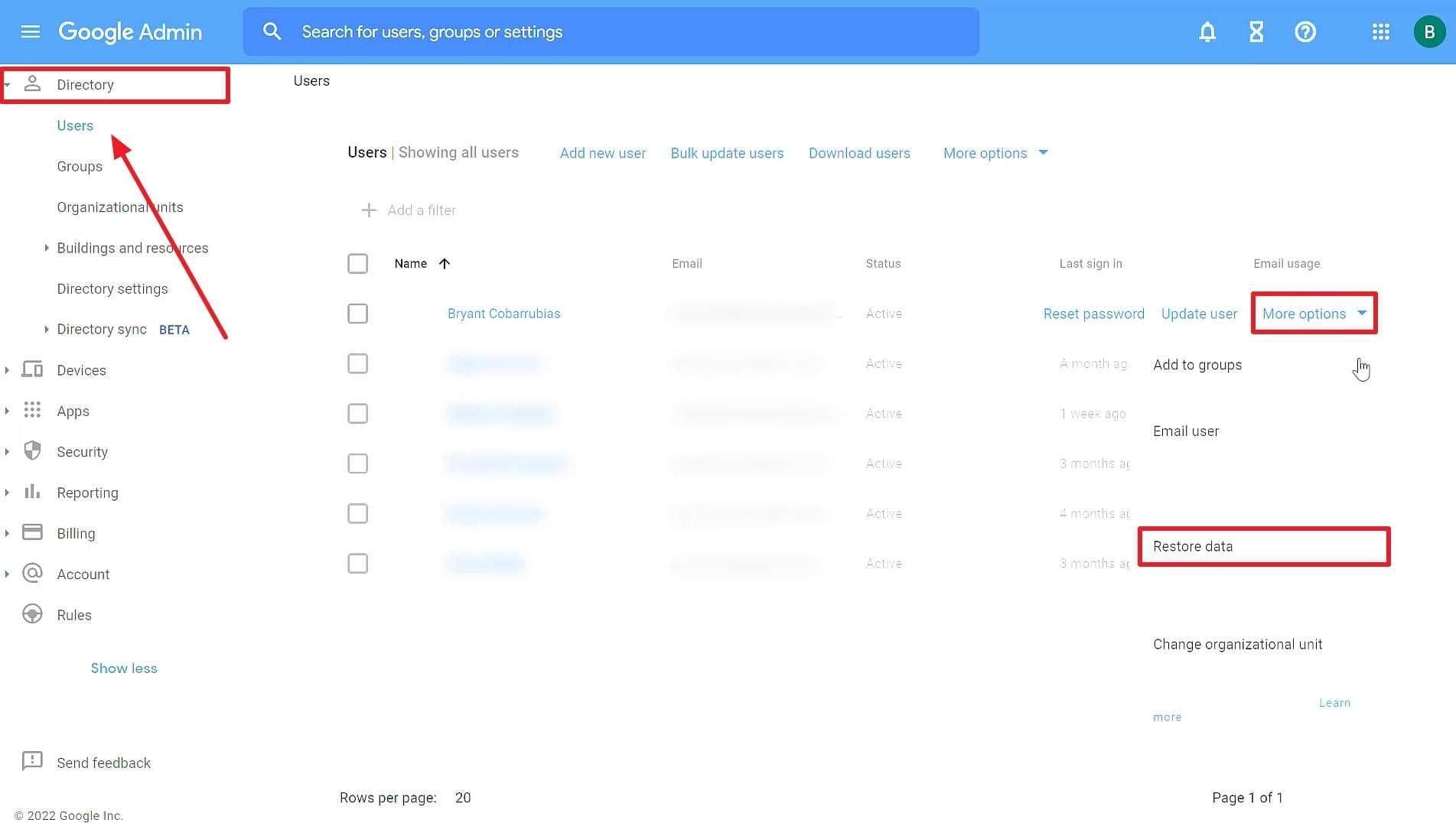1456x823 pixels.
Task: Open the profile avatar B
Action: pyautogui.click(x=1429, y=31)
